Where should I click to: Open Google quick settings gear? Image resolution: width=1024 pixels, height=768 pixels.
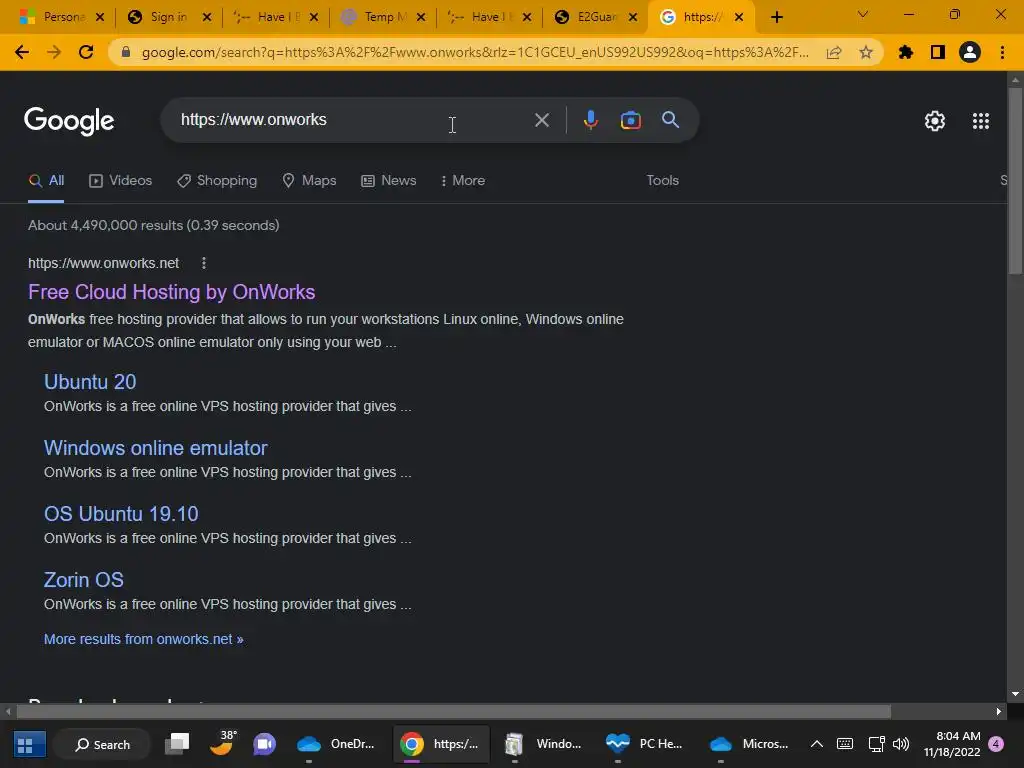click(935, 121)
